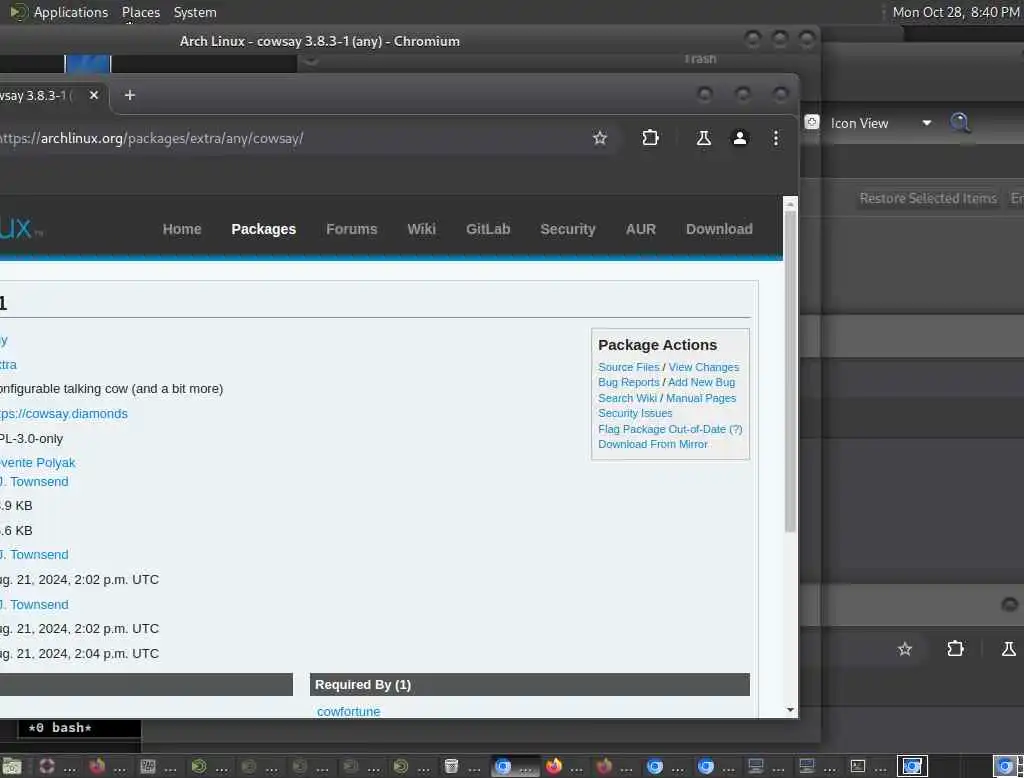Open the Download nav link
Image resolution: width=1024 pixels, height=778 pixels.
click(719, 229)
